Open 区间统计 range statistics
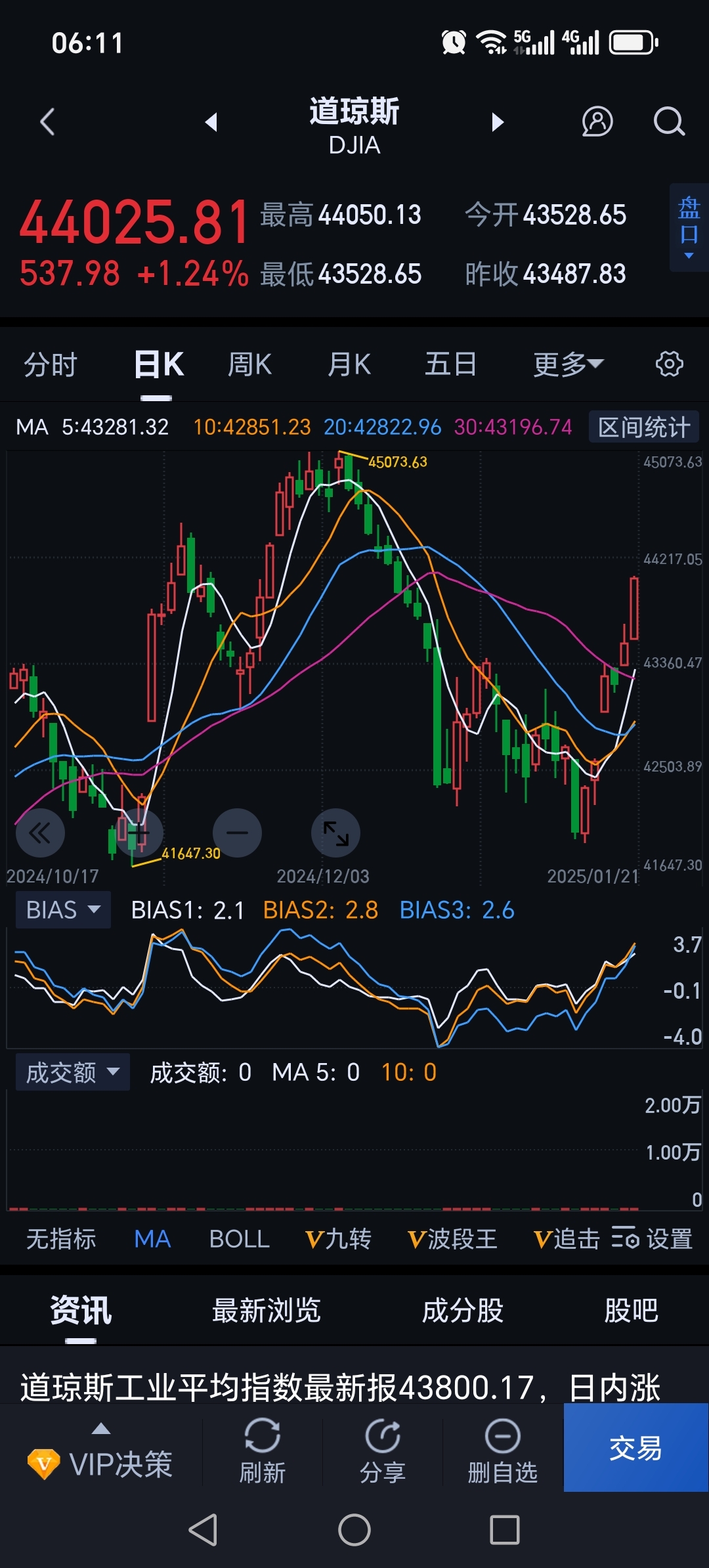Viewport: 709px width, 1568px height. click(x=643, y=427)
